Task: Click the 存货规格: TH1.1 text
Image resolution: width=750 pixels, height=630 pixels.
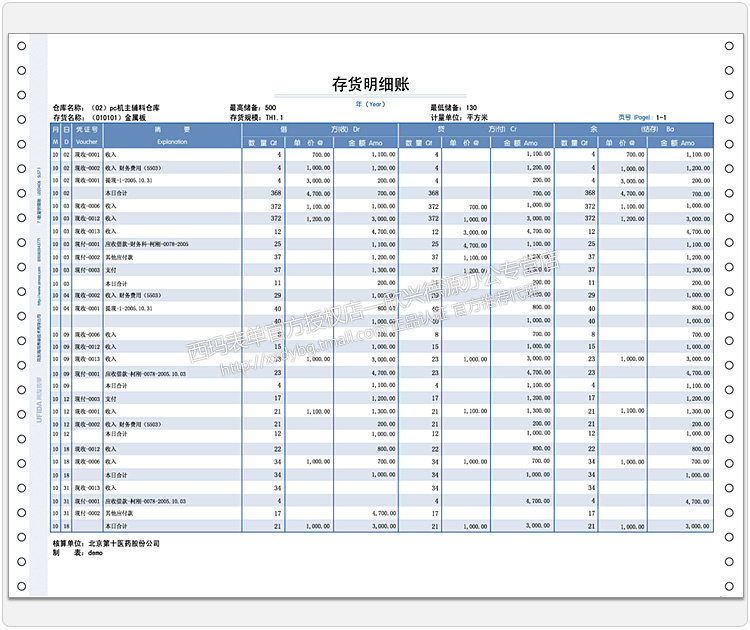Action: click(256, 117)
